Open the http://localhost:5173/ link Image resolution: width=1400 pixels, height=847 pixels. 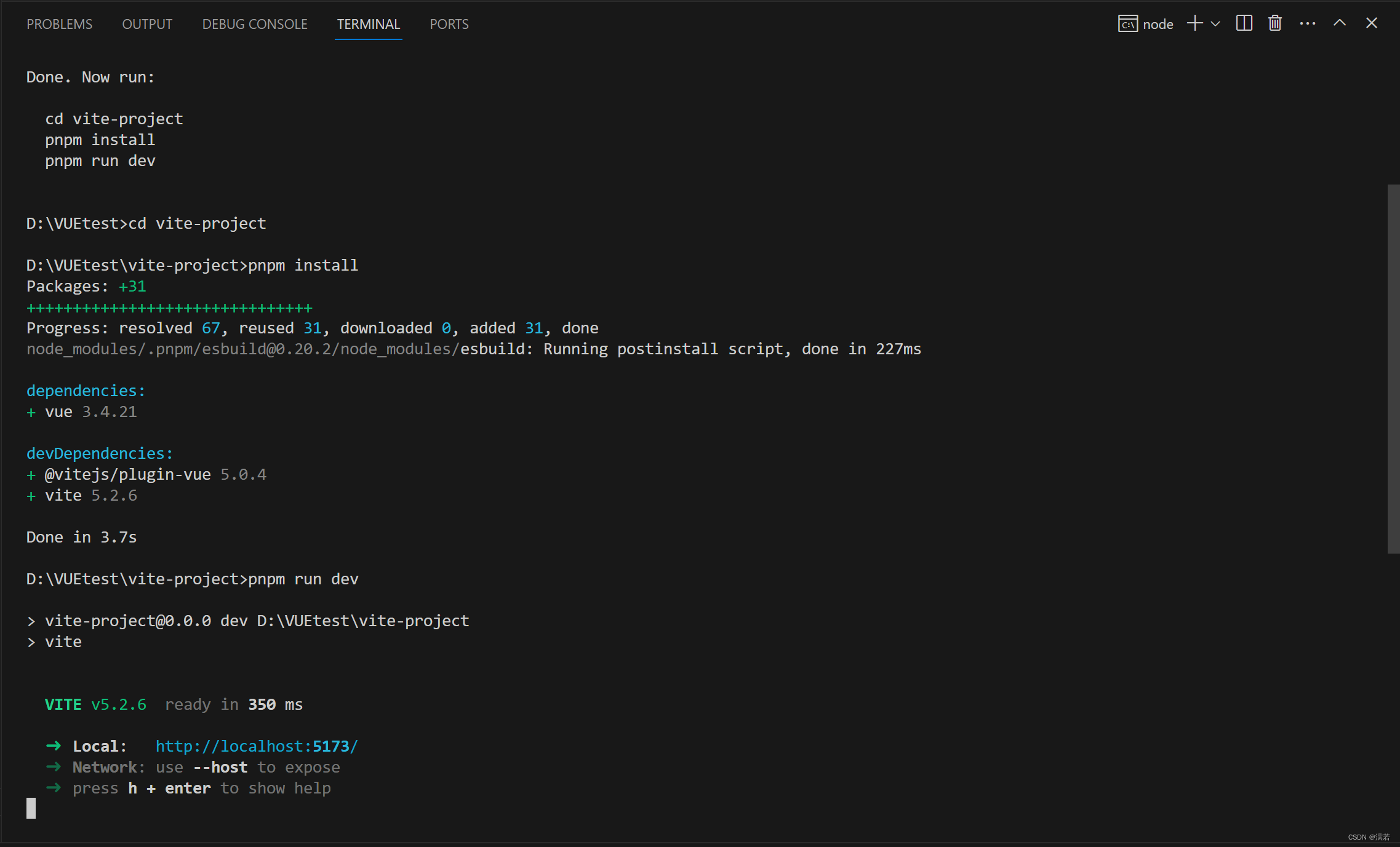pyautogui.click(x=256, y=746)
